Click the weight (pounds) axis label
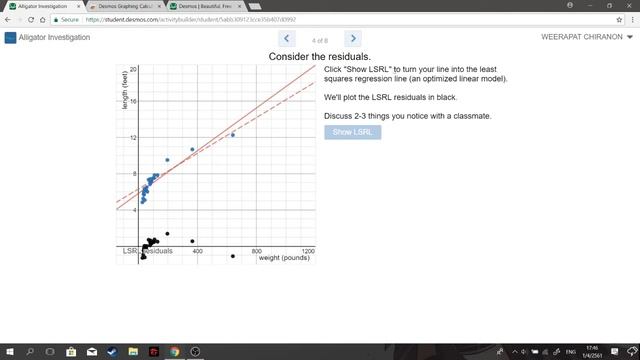Screen dimensions: 640x360 point(284,258)
